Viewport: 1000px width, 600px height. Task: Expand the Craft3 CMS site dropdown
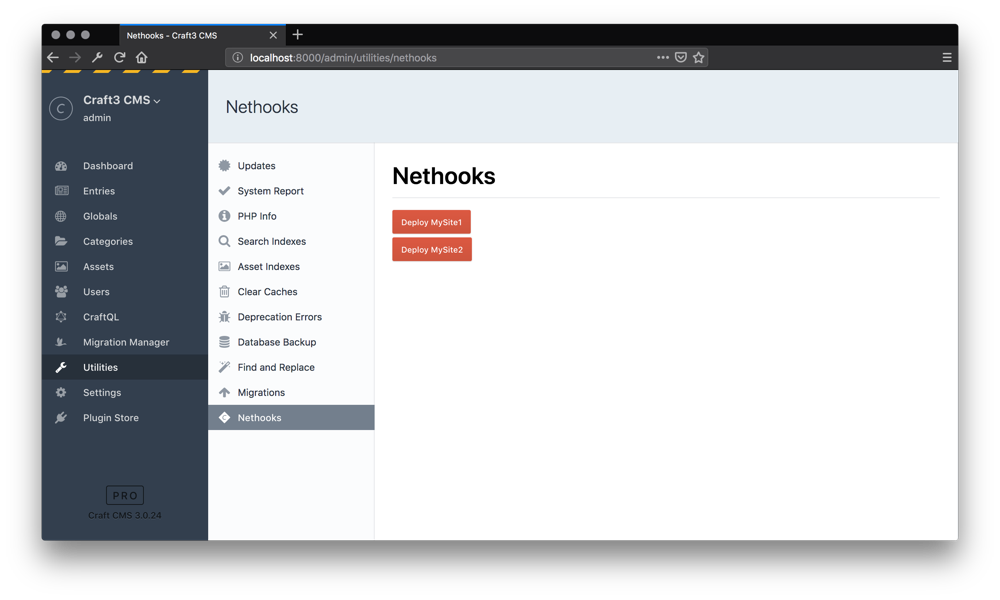click(x=157, y=101)
